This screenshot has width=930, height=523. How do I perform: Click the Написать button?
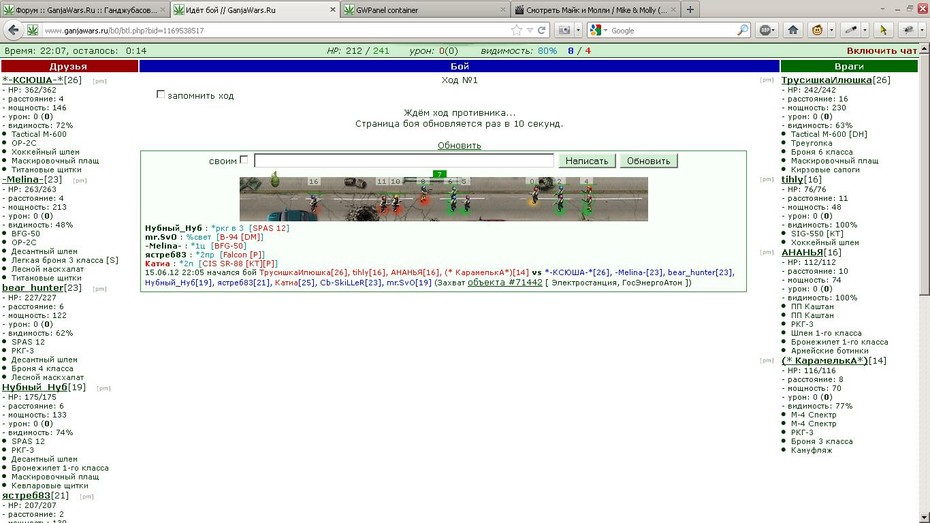coord(587,161)
